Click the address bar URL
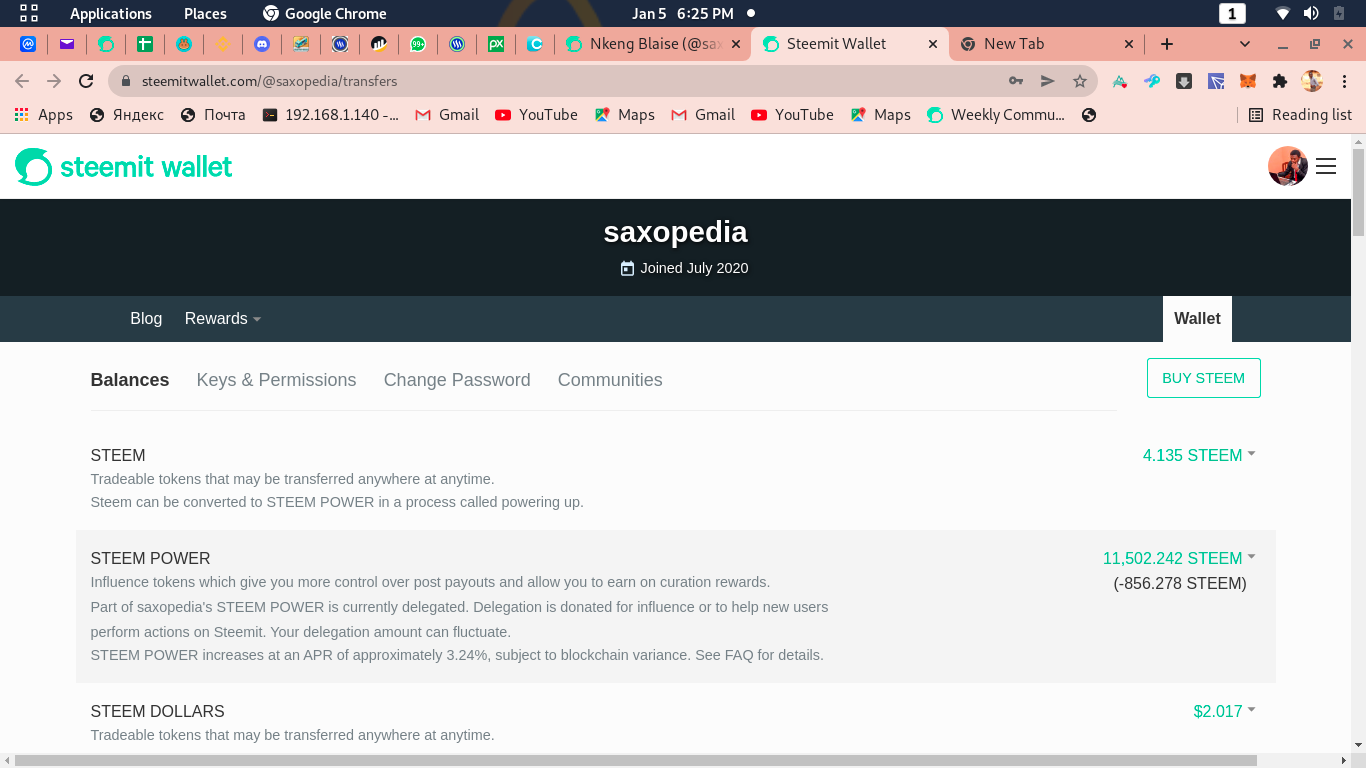Viewport: 1366px width, 768px height. [x=270, y=81]
